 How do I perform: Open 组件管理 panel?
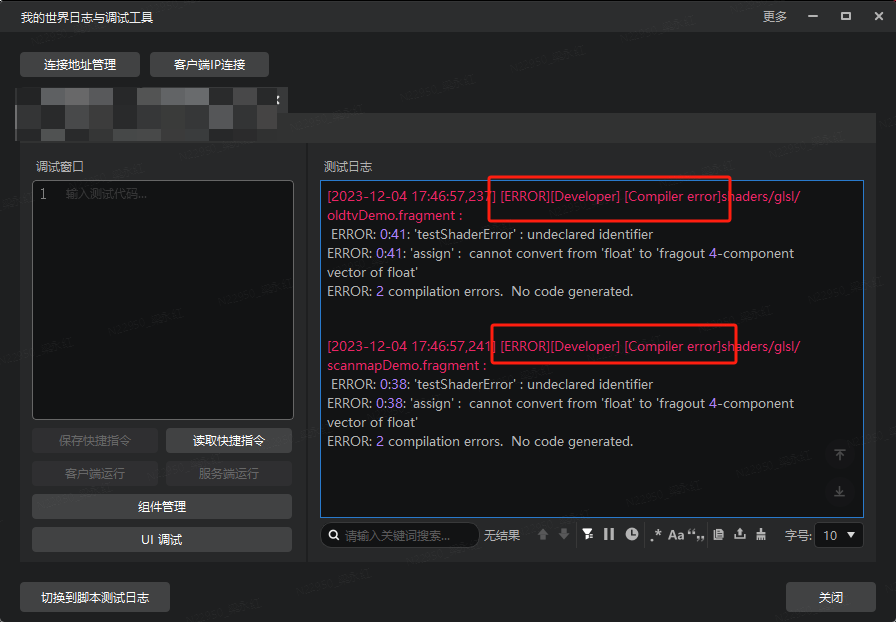(162, 507)
